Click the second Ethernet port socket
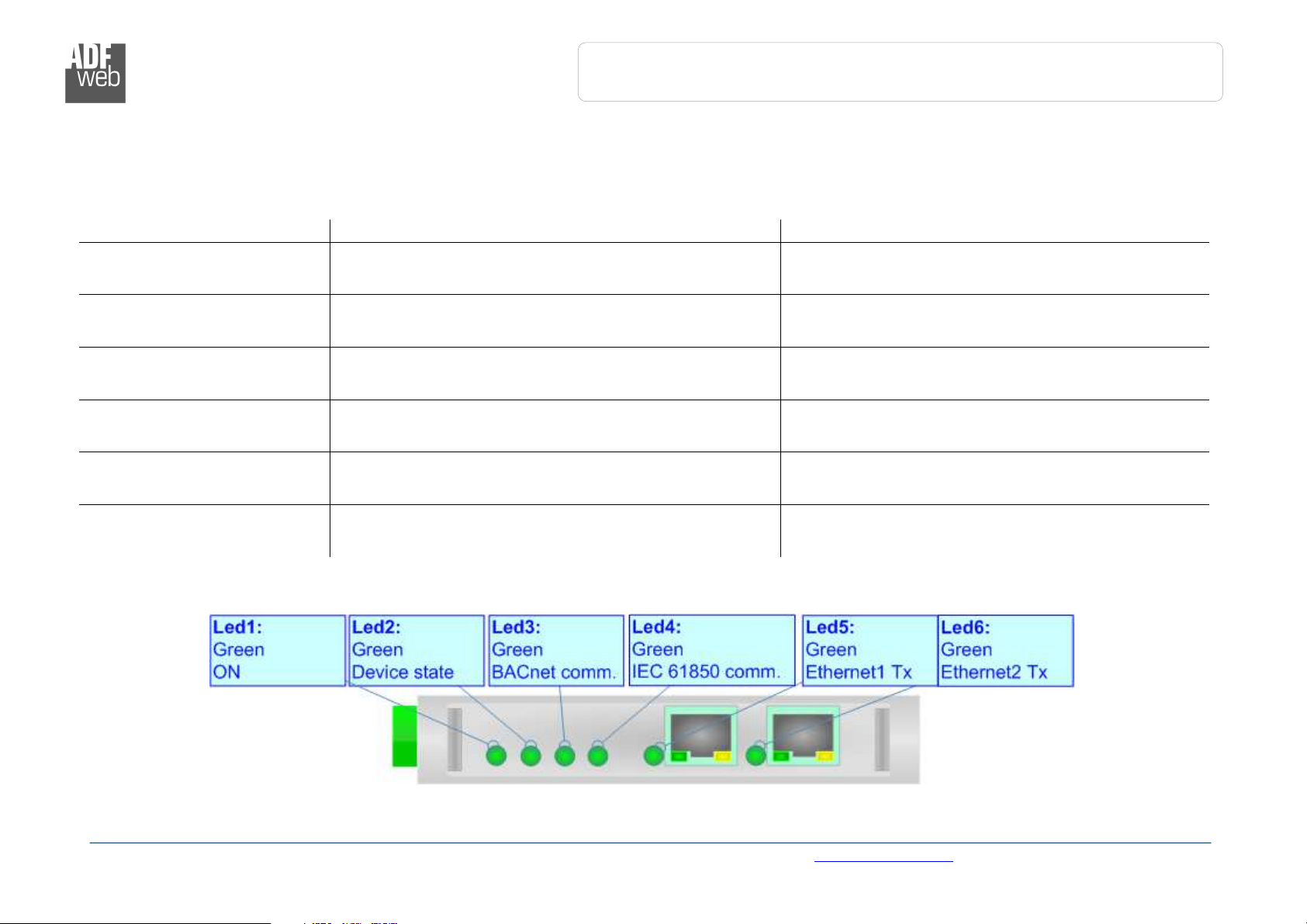The image size is (1307, 924). click(x=803, y=735)
